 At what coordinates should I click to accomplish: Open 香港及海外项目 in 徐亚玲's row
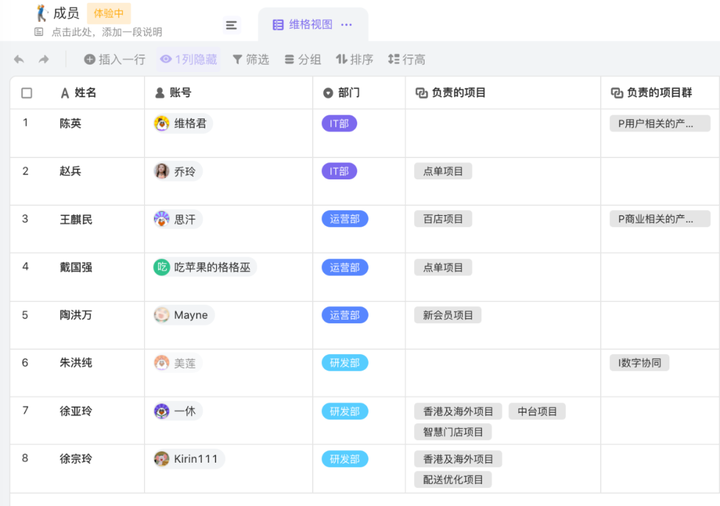point(458,411)
